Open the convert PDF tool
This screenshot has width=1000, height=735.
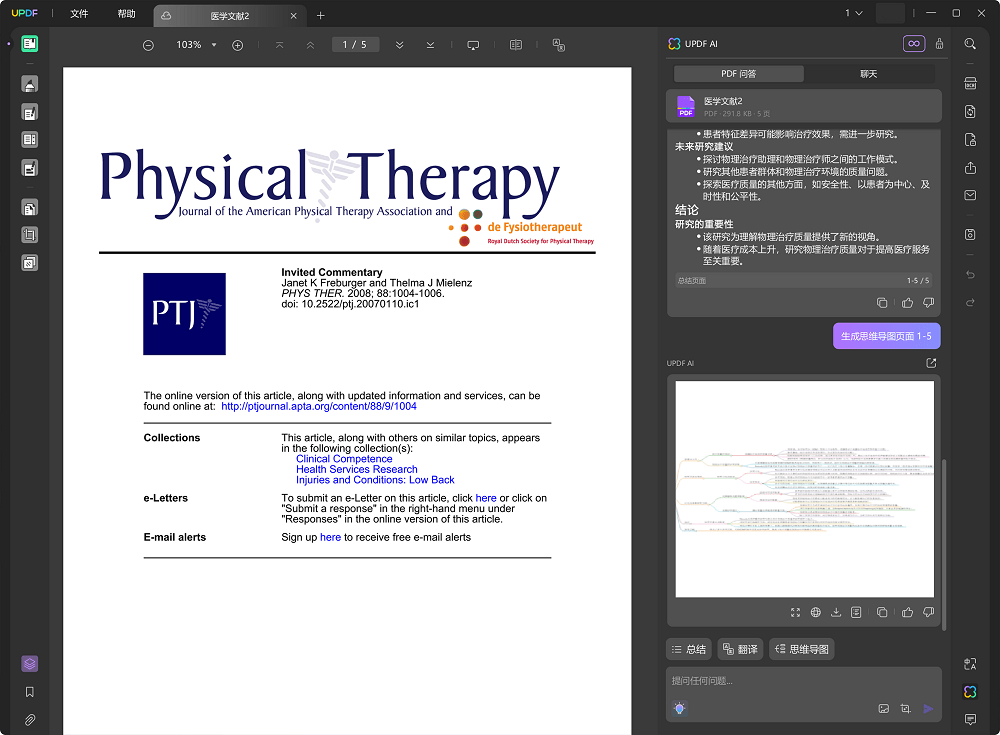pos(970,112)
